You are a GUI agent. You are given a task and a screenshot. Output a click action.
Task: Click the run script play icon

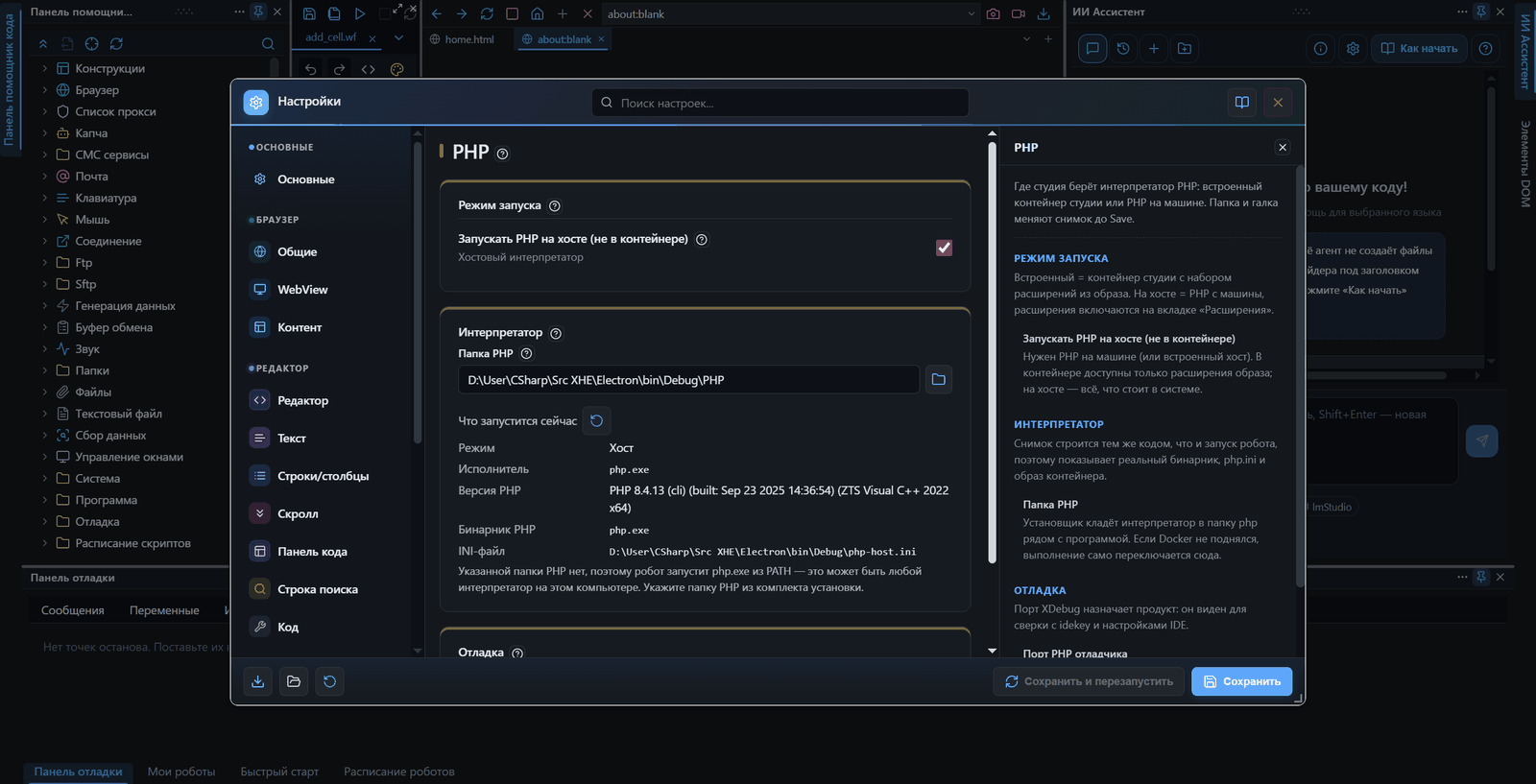(x=360, y=14)
